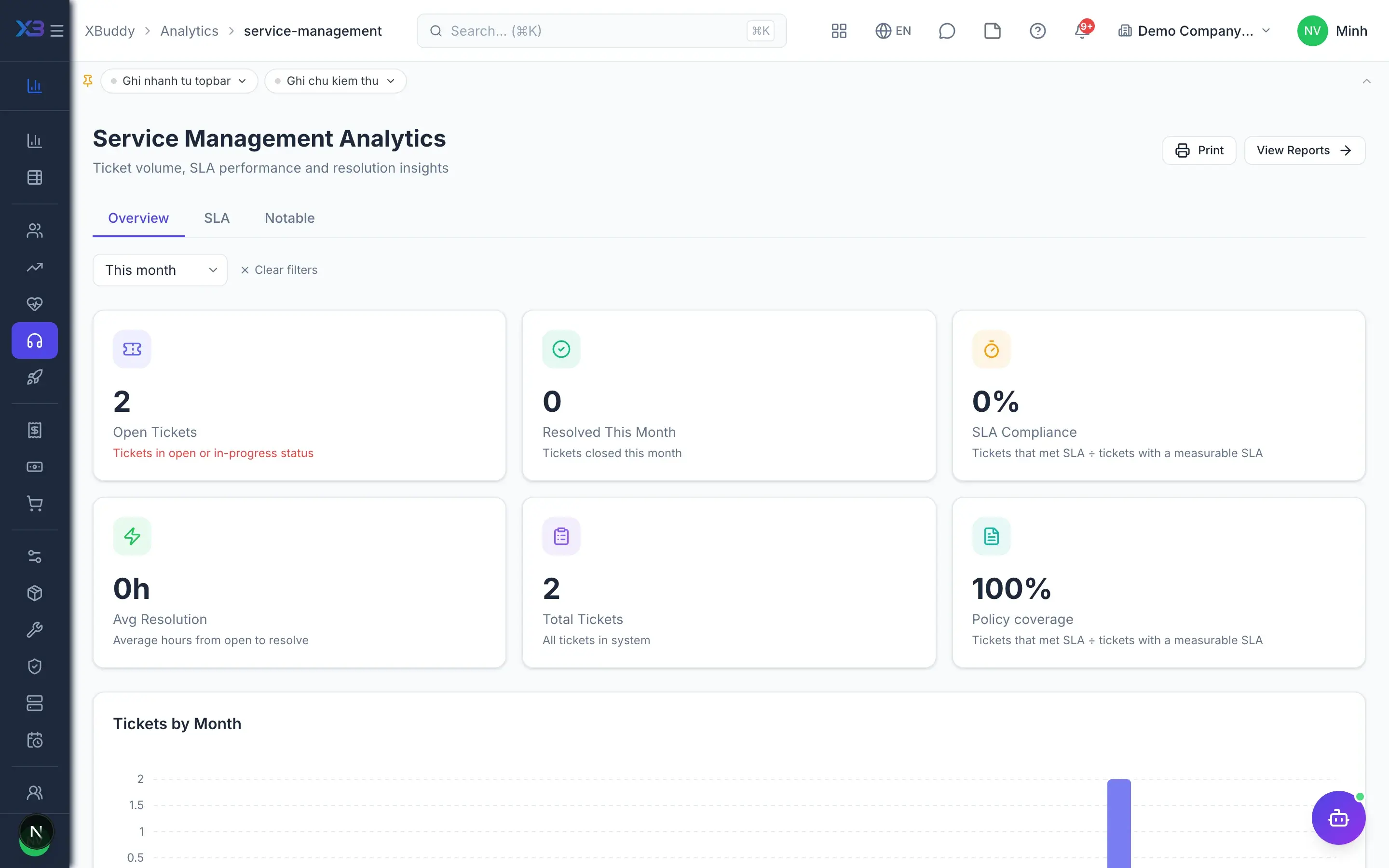The height and width of the screenshot is (868, 1389).
Task: Focus the Search input field
Action: pyautogui.click(x=601, y=31)
